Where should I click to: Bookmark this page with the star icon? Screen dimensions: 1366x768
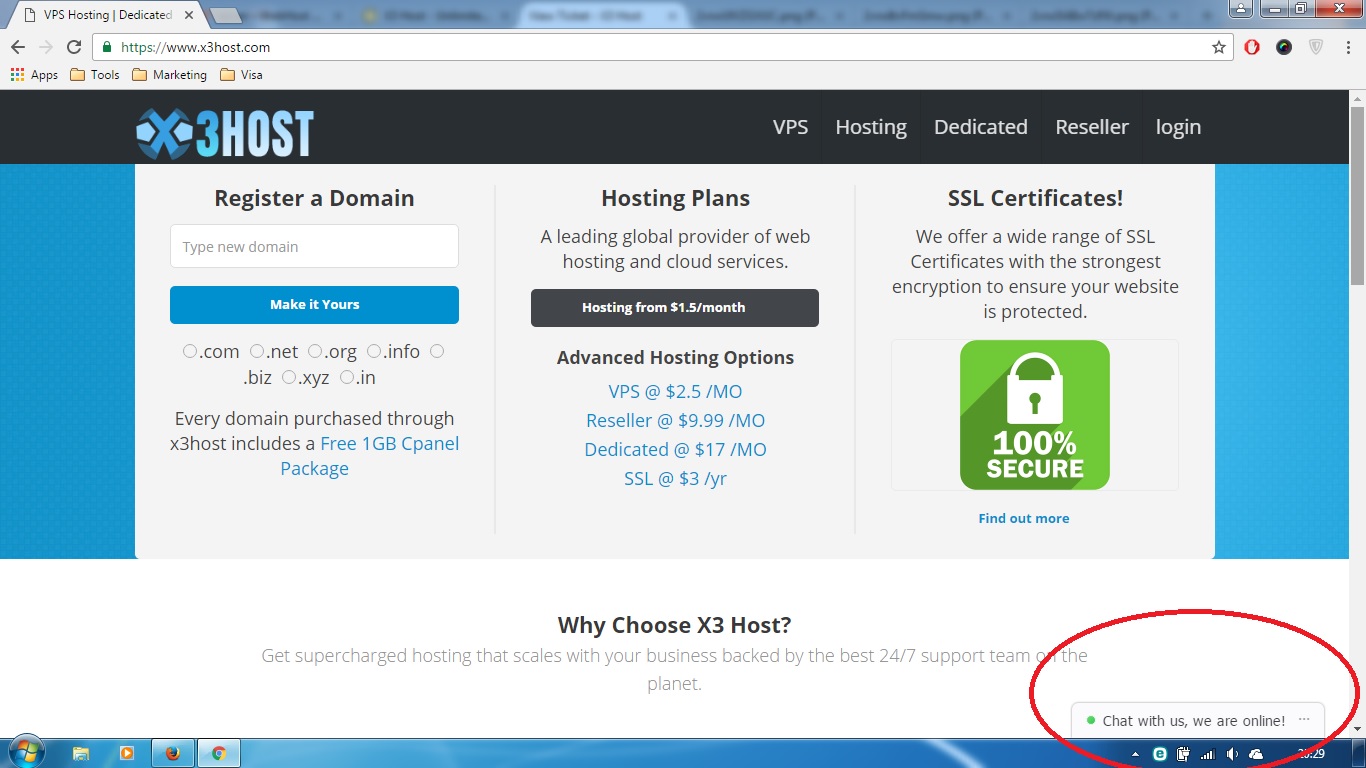[x=1219, y=47]
